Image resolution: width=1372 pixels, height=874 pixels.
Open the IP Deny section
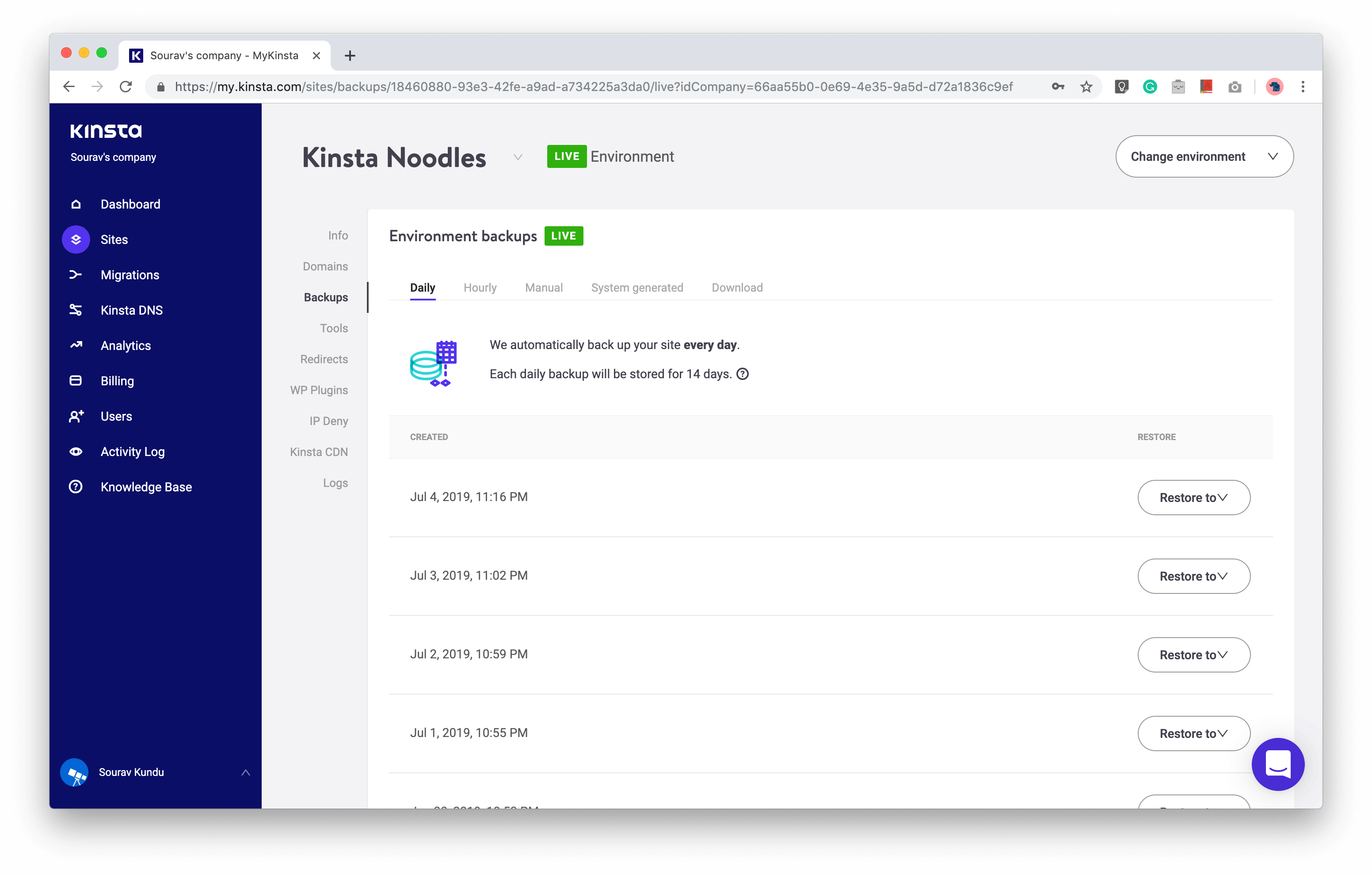[x=328, y=421]
